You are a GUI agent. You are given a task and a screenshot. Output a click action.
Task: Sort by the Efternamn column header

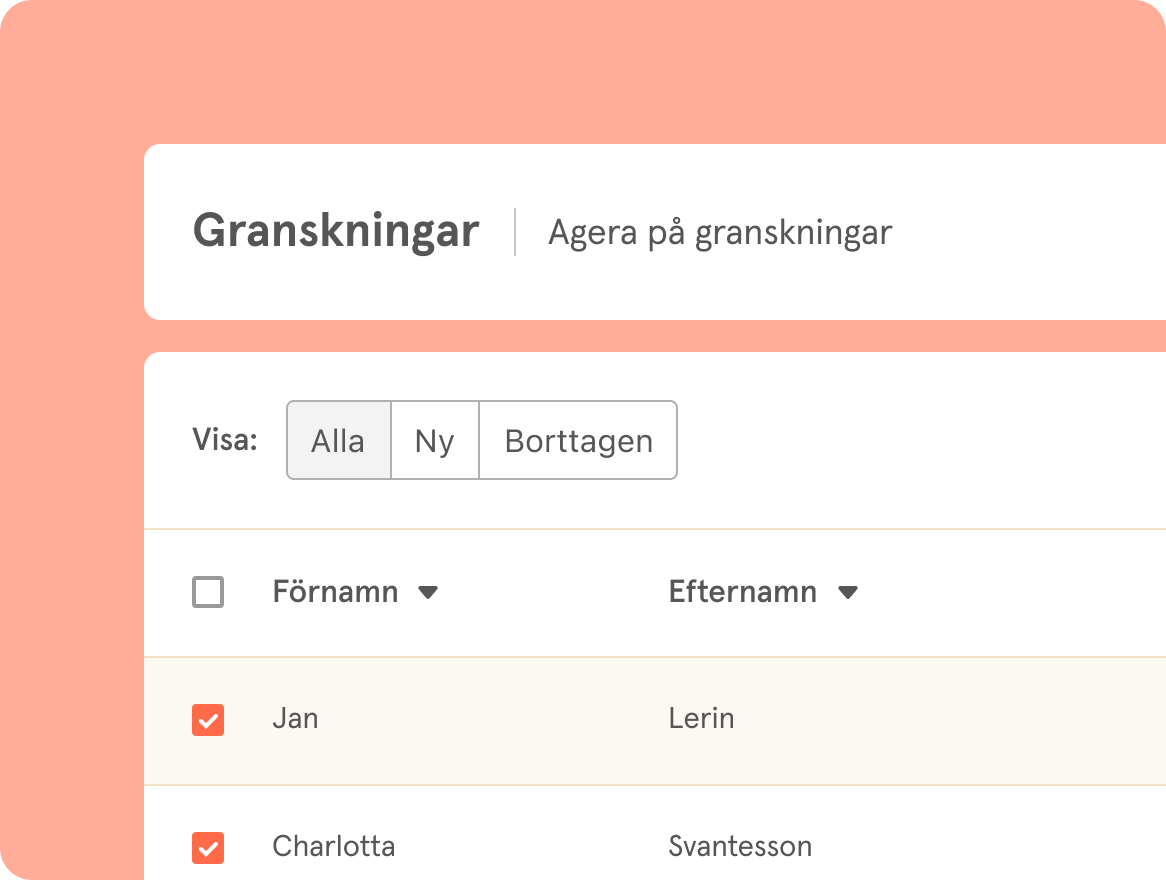(742, 592)
